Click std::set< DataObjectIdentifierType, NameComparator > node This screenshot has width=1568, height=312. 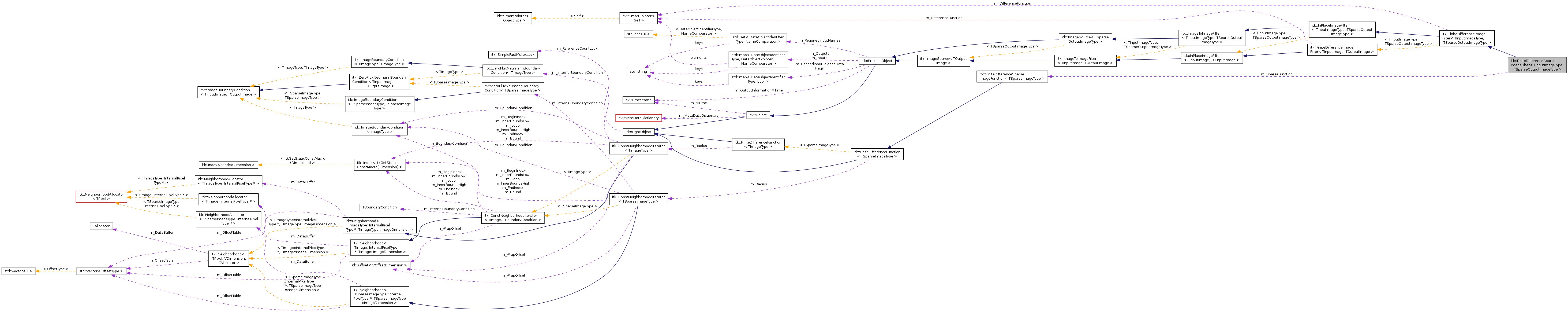[758, 40]
